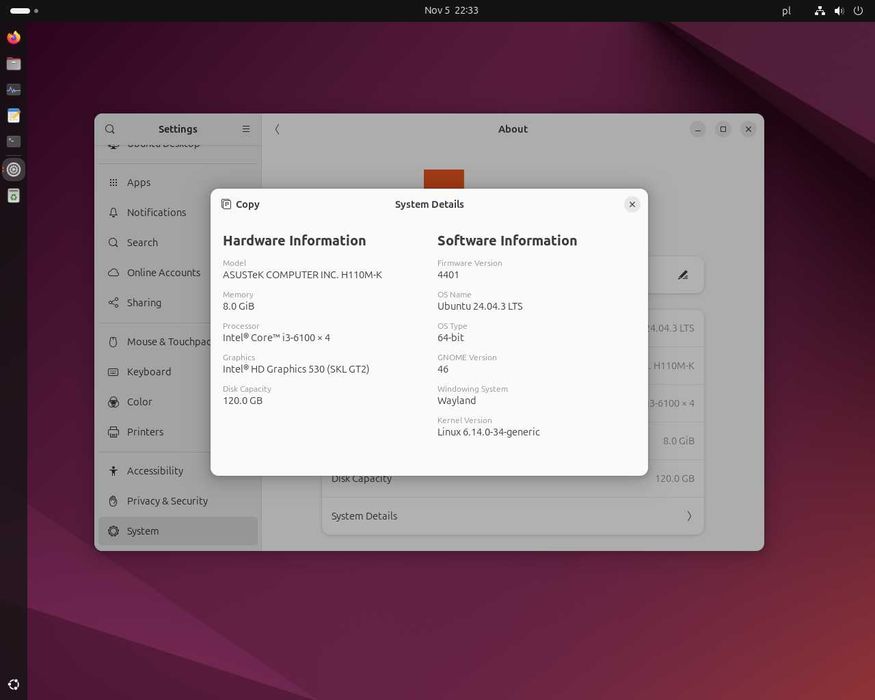The image size is (875, 700).
Task: Expand the System Details row chevron
Action: [688, 516]
